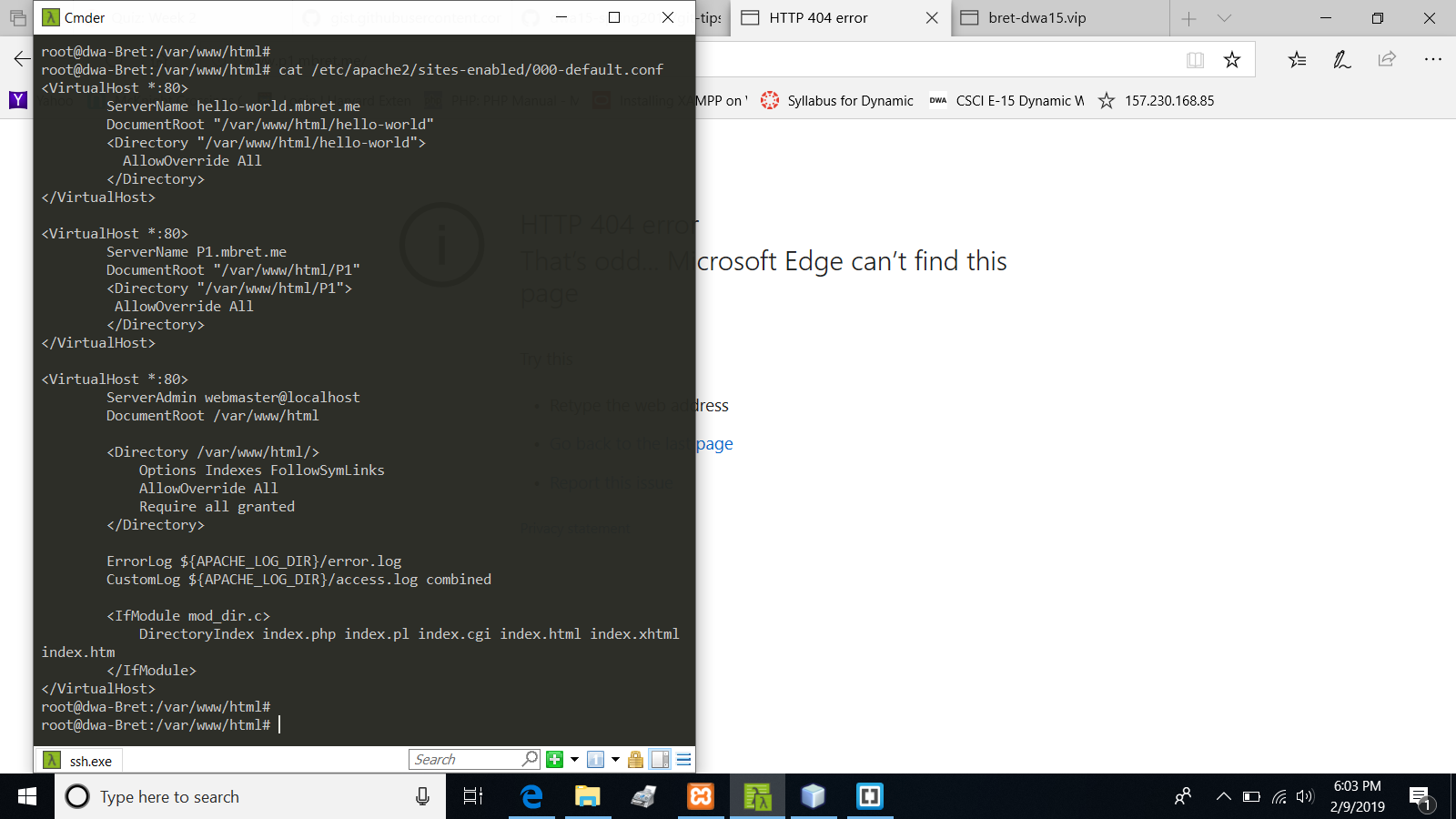
Task: Click the ErrorLog error.log line
Action: pyautogui.click(x=254, y=561)
